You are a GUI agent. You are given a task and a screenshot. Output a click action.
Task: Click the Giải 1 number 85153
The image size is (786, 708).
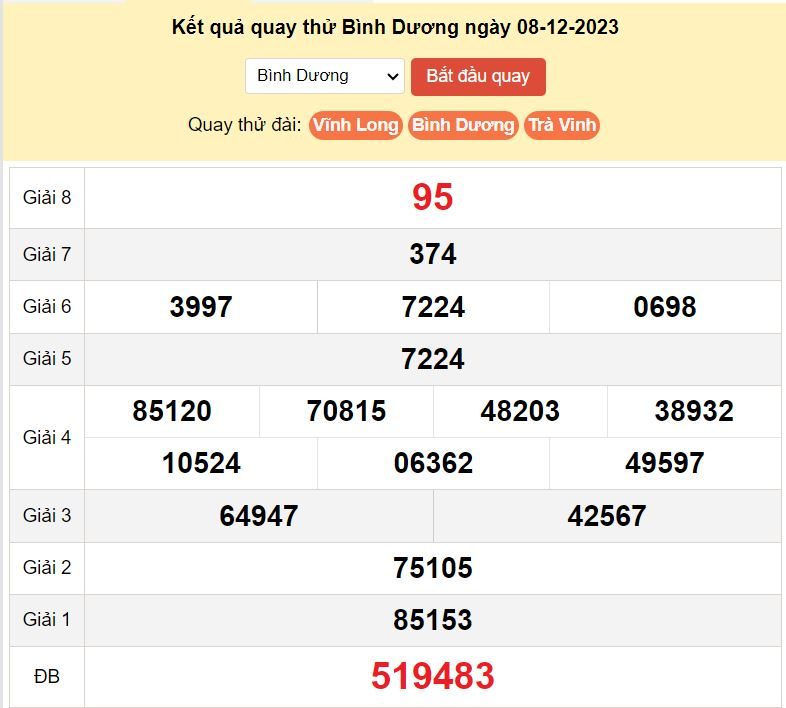[433, 620]
